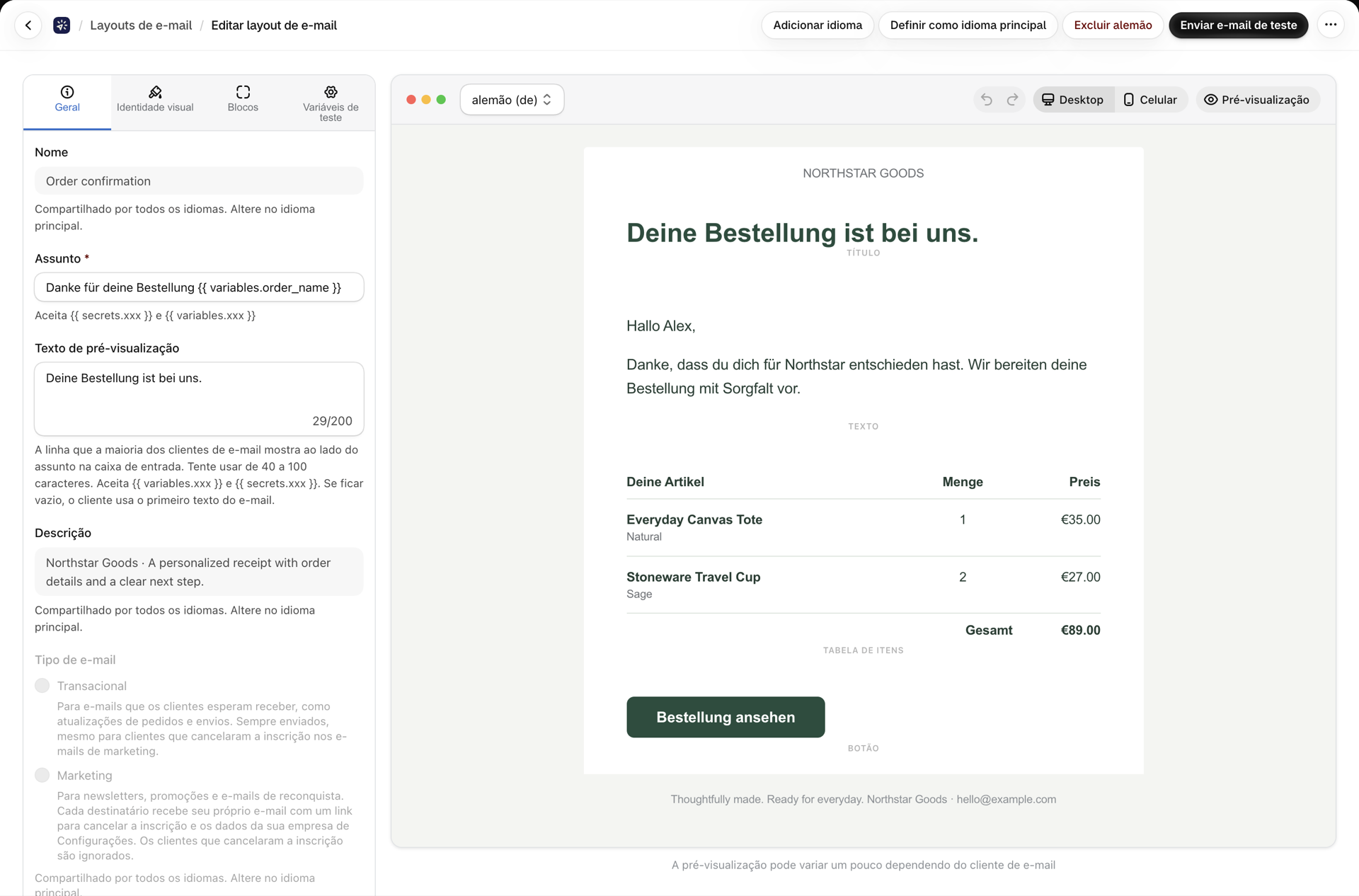Click the Stoneware Travel Cup row
The height and width of the screenshot is (896, 1359).
click(x=863, y=585)
